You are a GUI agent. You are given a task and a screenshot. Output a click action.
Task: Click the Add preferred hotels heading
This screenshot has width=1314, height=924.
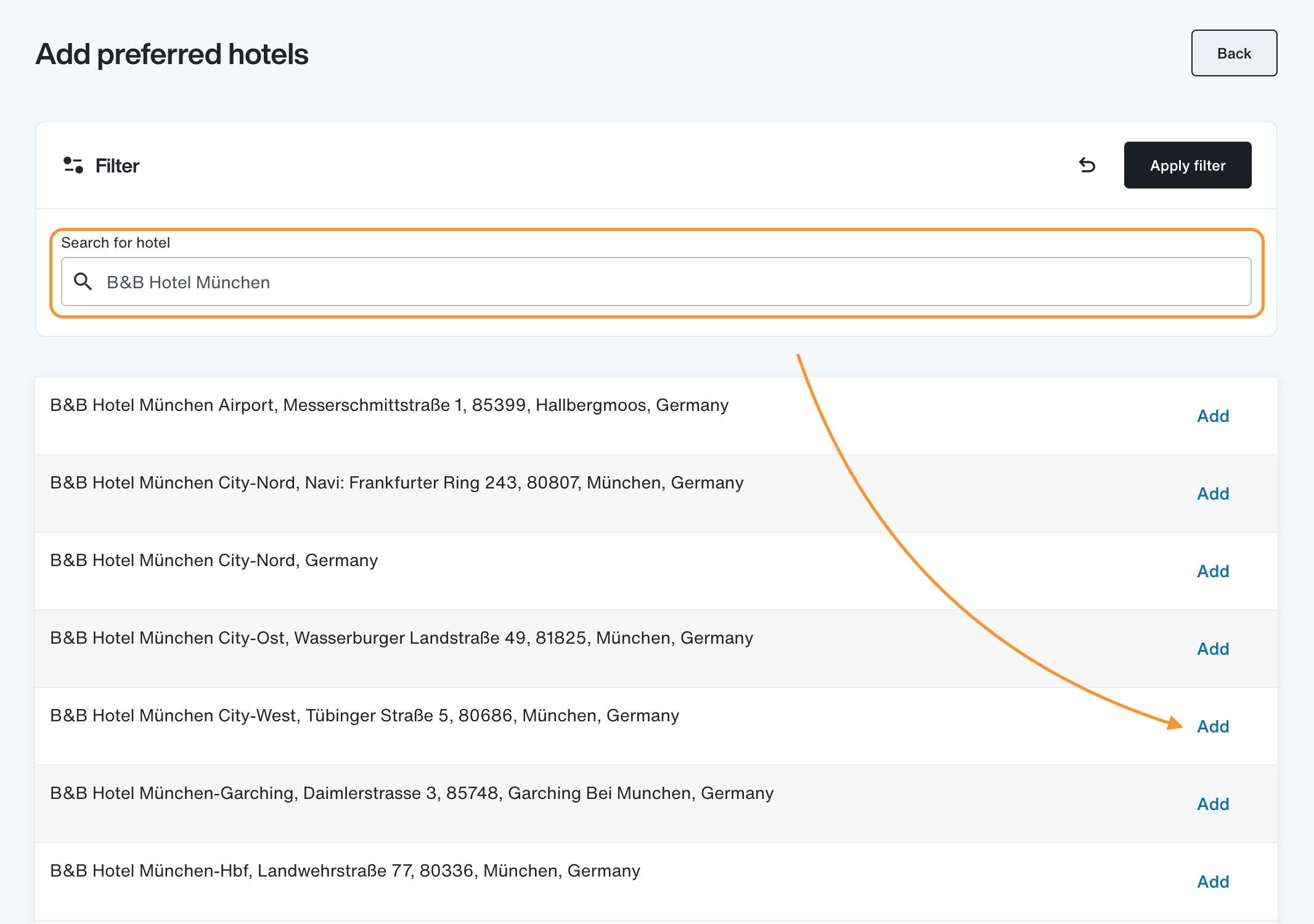172,54
